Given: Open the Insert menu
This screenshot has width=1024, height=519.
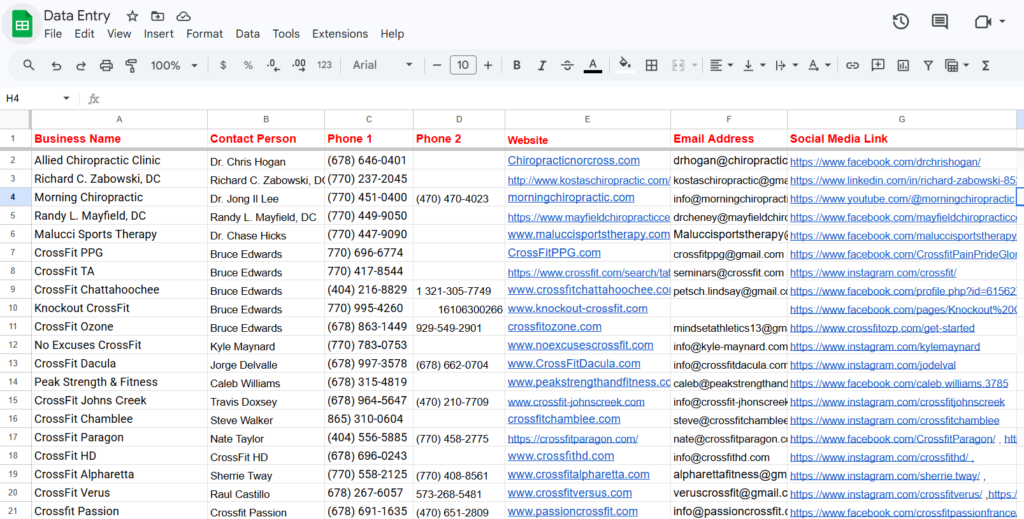Looking at the screenshot, I should click(x=159, y=34).
